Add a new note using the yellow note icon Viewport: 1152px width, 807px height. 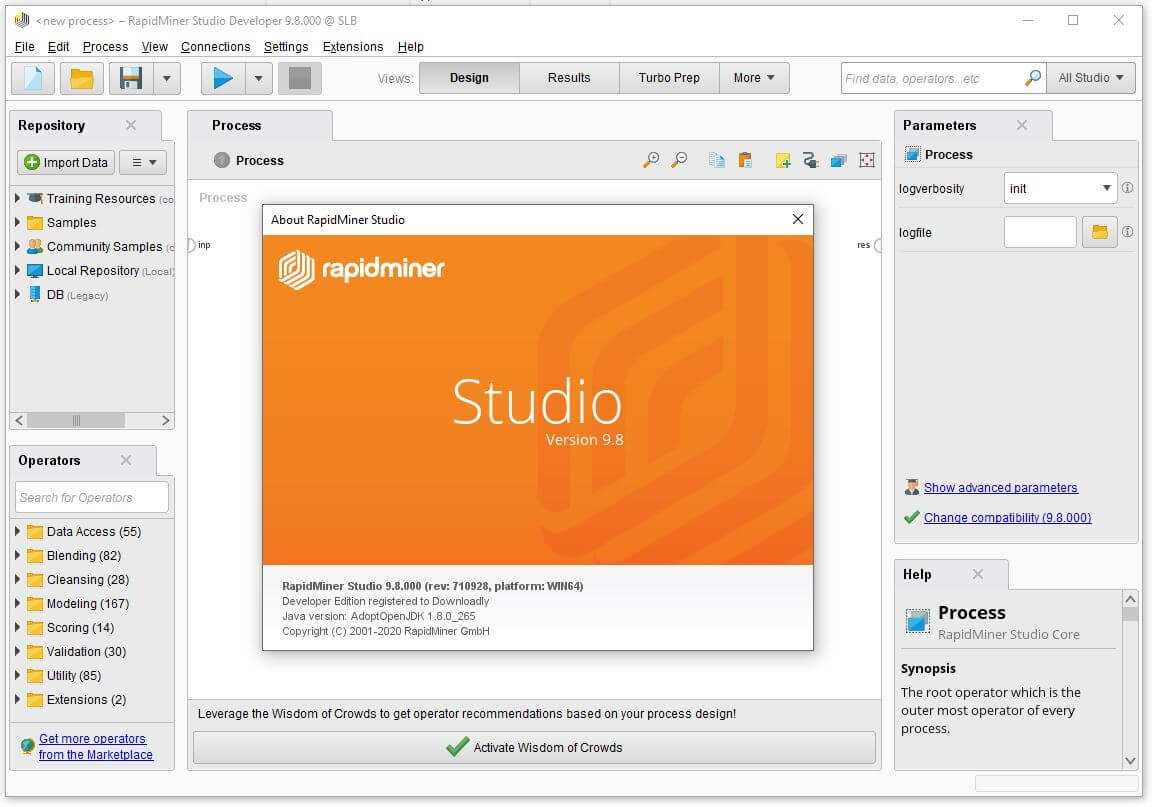(x=783, y=159)
